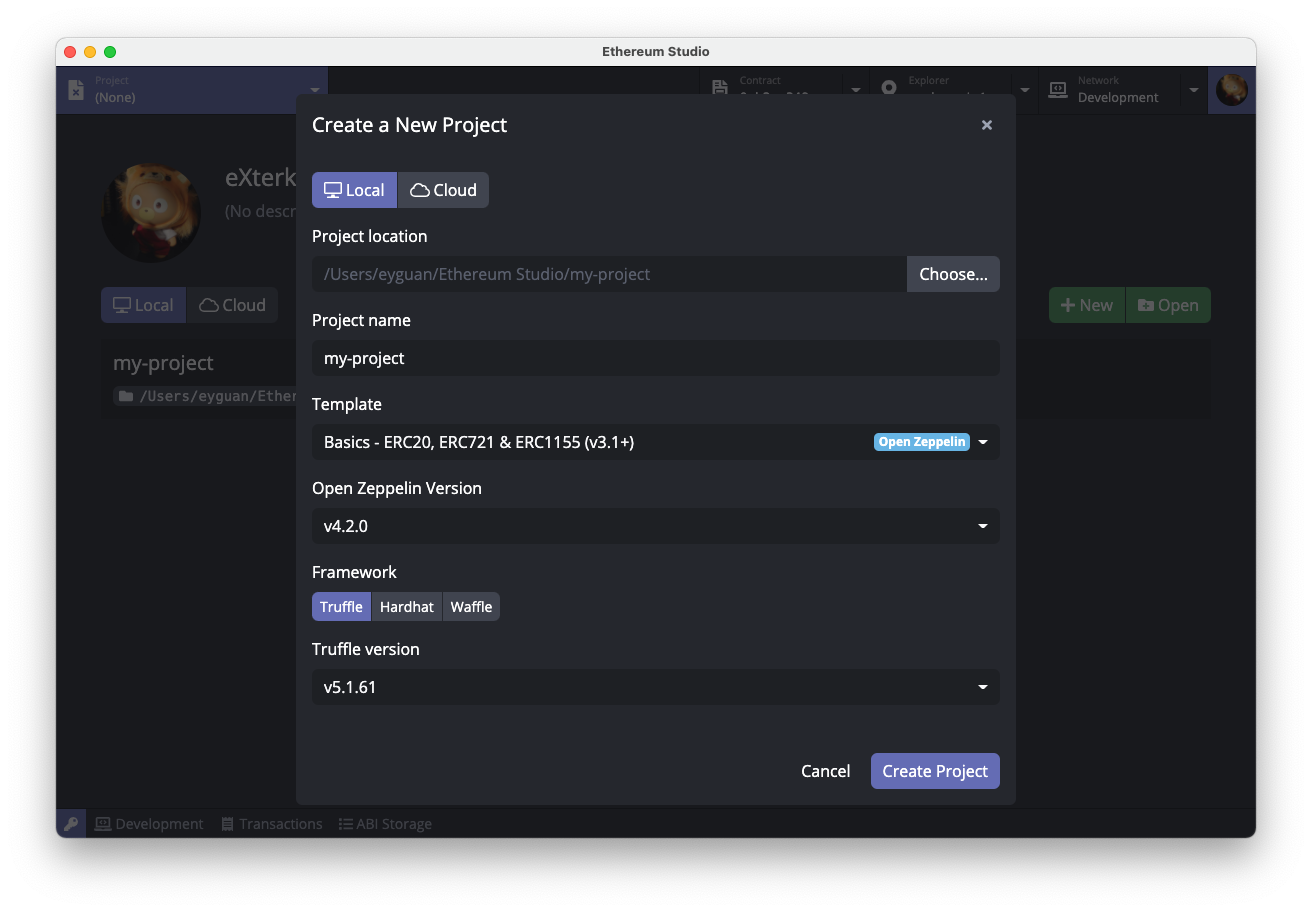Open the Template dropdown
Viewport: 1312px width, 912px height.
click(x=656, y=442)
